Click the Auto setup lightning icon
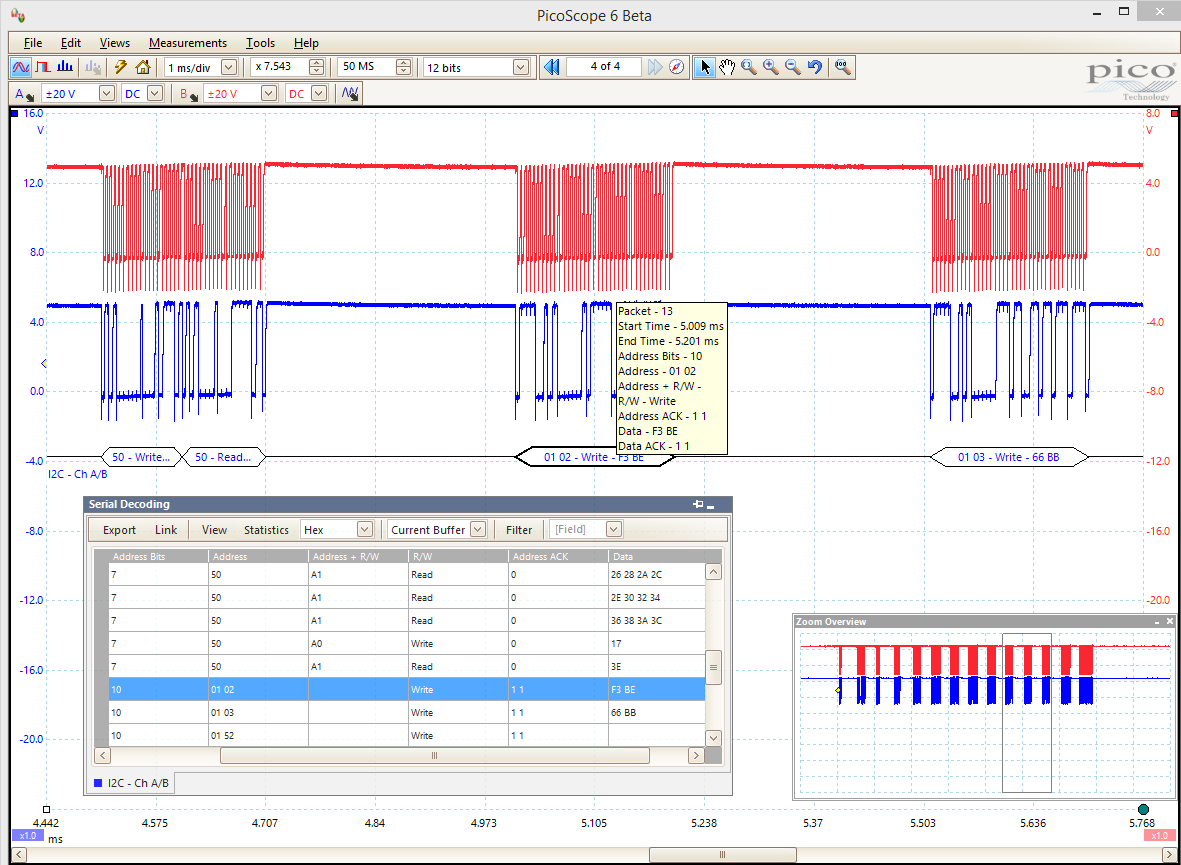 tap(121, 67)
